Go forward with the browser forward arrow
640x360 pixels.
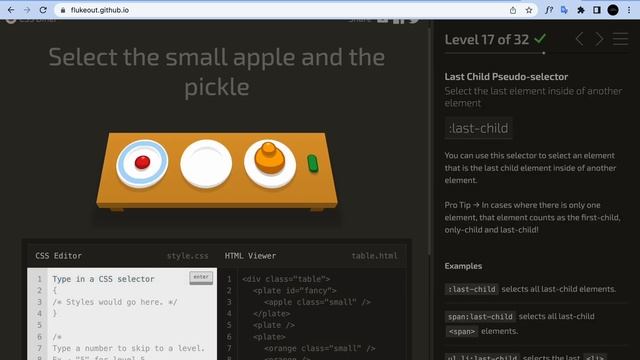27,10
